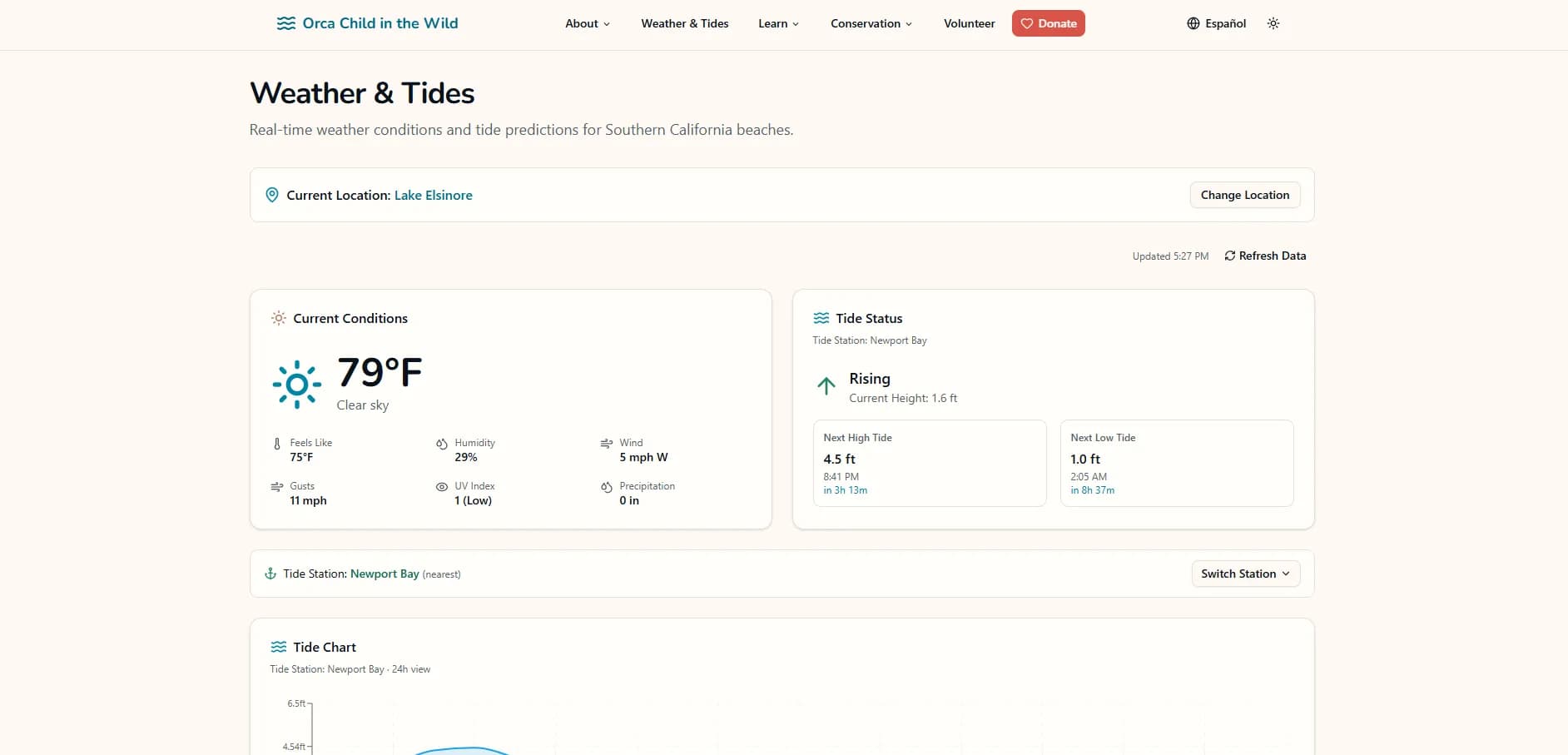Toggle the light/dark theme sun icon
The width and height of the screenshot is (1568, 755).
click(x=1273, y=23)
